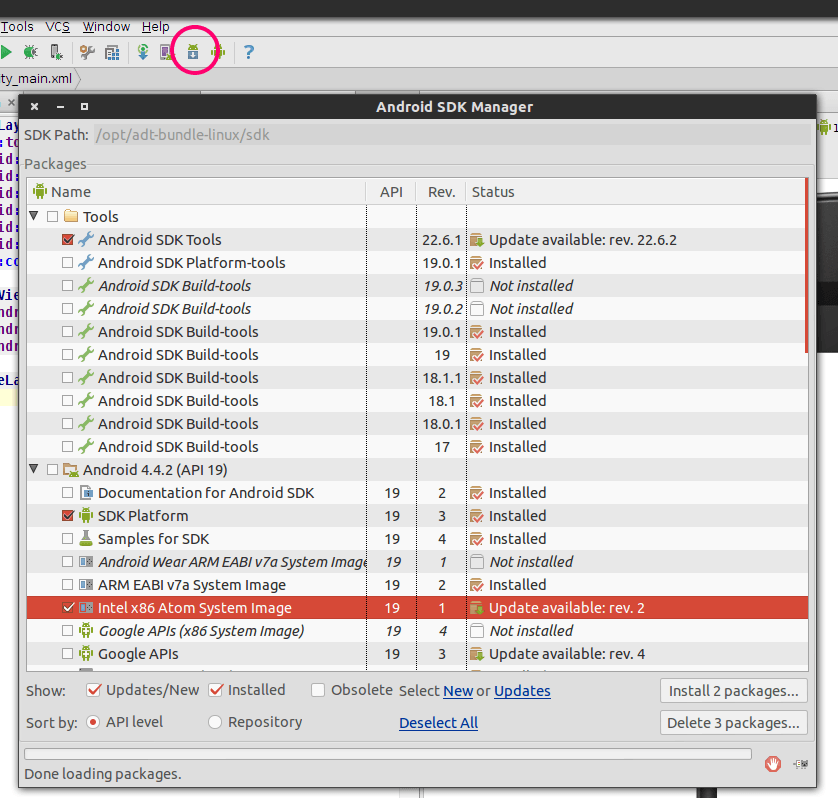Check Google APIs (x86 System Image) checkbox
838x798 pixels.
tap(67, 631)
